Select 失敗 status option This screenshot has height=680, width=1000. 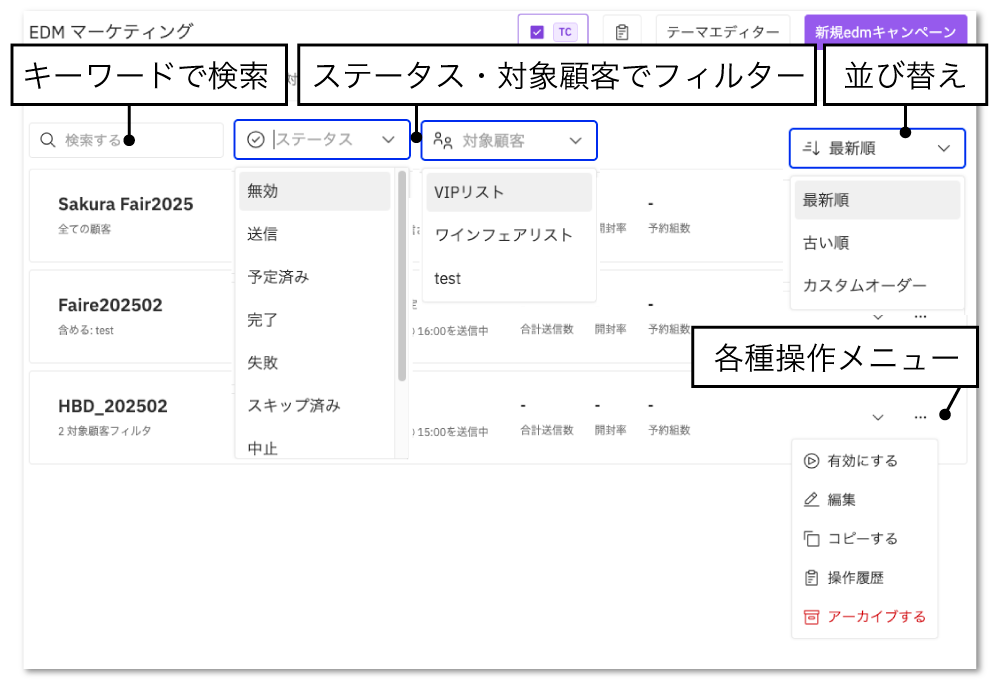pos(314,362)
